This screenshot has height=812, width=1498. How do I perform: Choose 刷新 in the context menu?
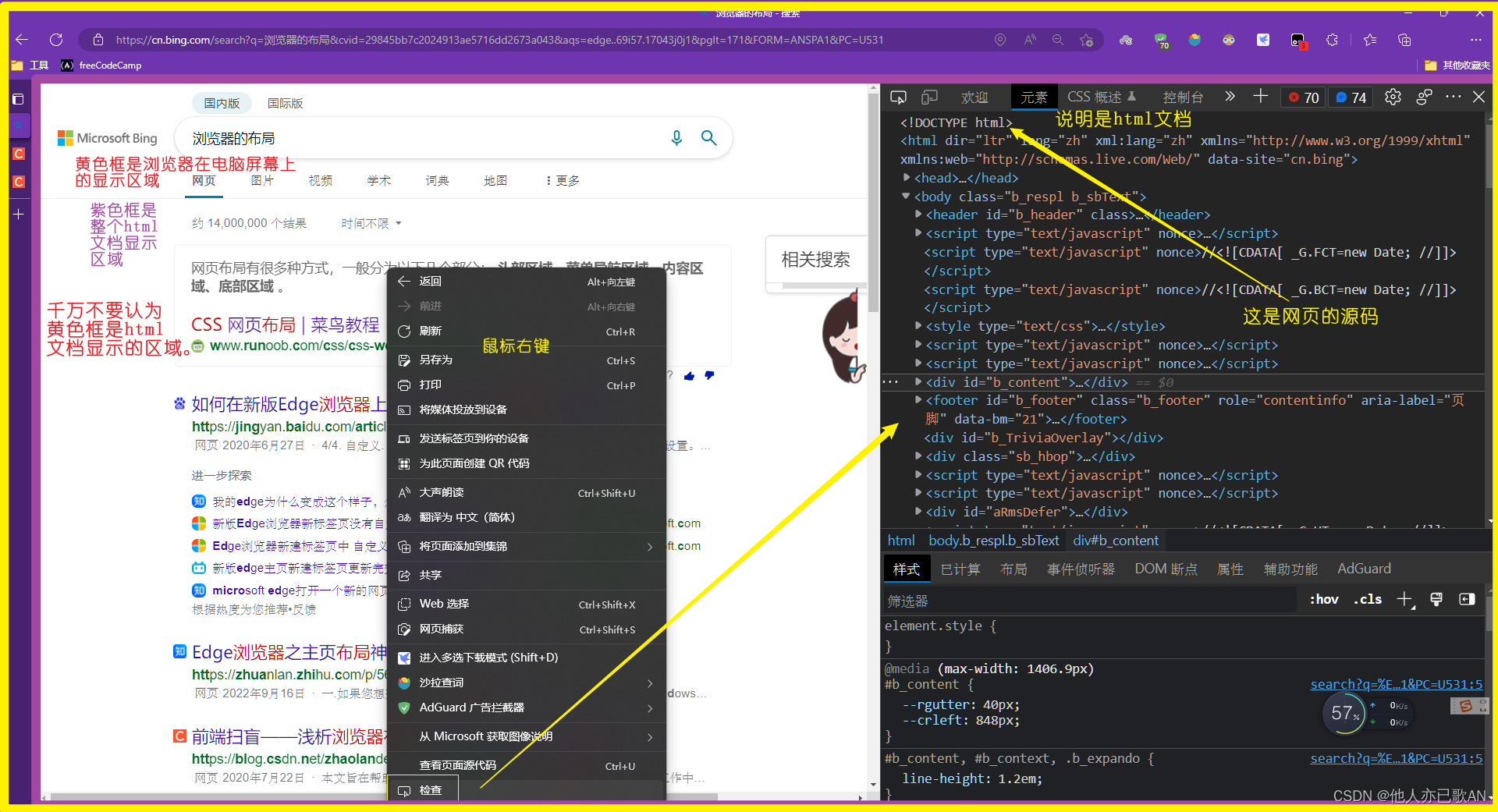point(527,332)
